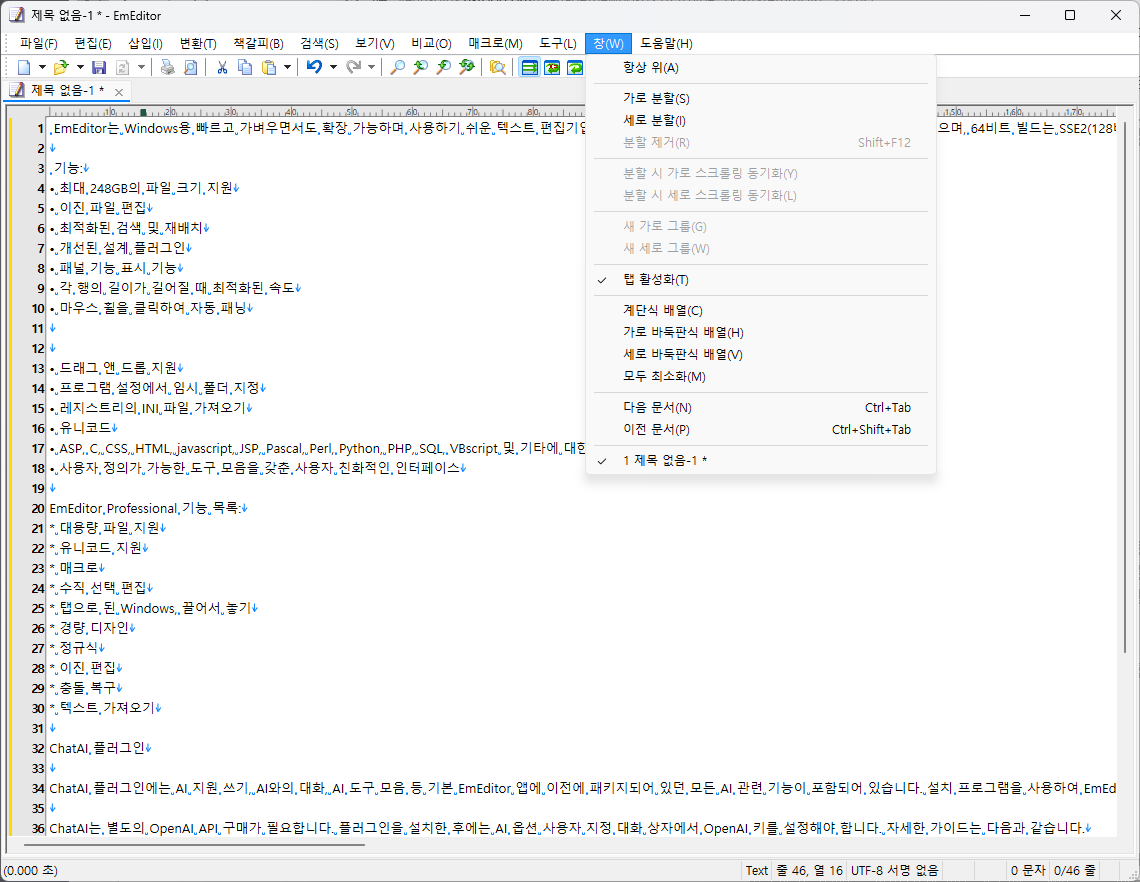Click the Reload document icon
Viewport: 1140px width, 882px height.
click(122, 67)
